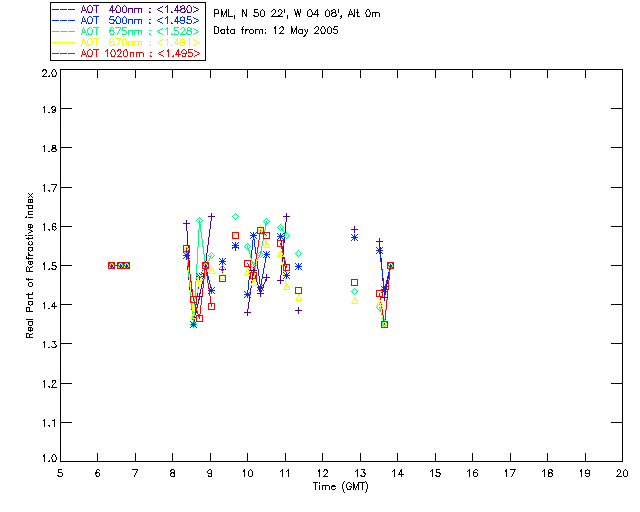640x512 pixels.
Task: Click the 'Real Part of Refractive index' axis label
Action: click(30, 265)
